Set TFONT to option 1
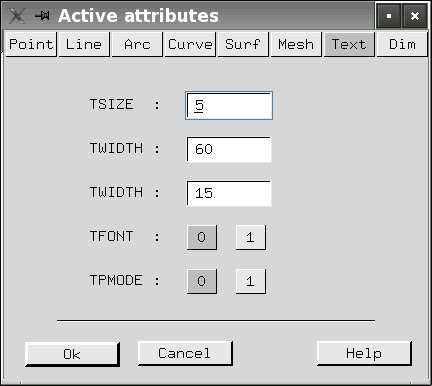 point(251,237)
